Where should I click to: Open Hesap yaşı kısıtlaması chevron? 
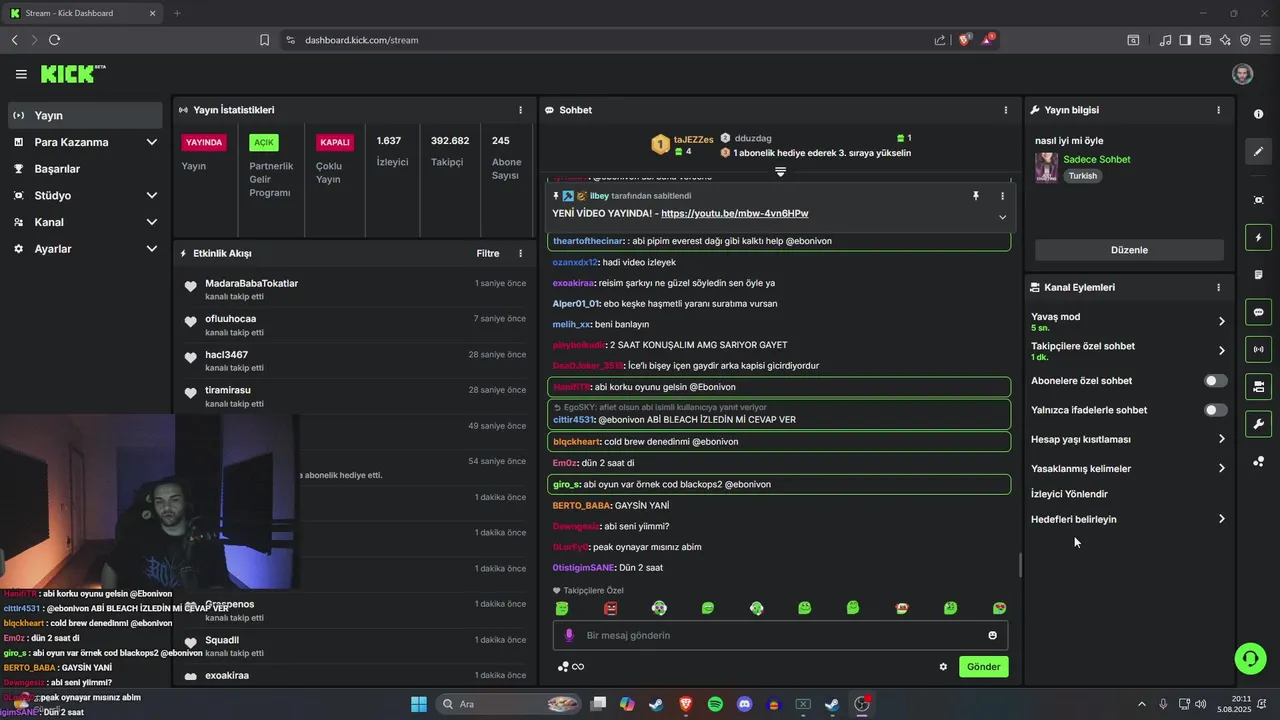tap(1221, 439)
